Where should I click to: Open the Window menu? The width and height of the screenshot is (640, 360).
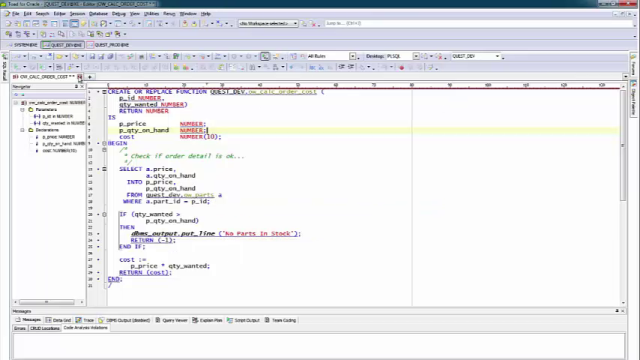pyautogui.click(x=188, y=14)
